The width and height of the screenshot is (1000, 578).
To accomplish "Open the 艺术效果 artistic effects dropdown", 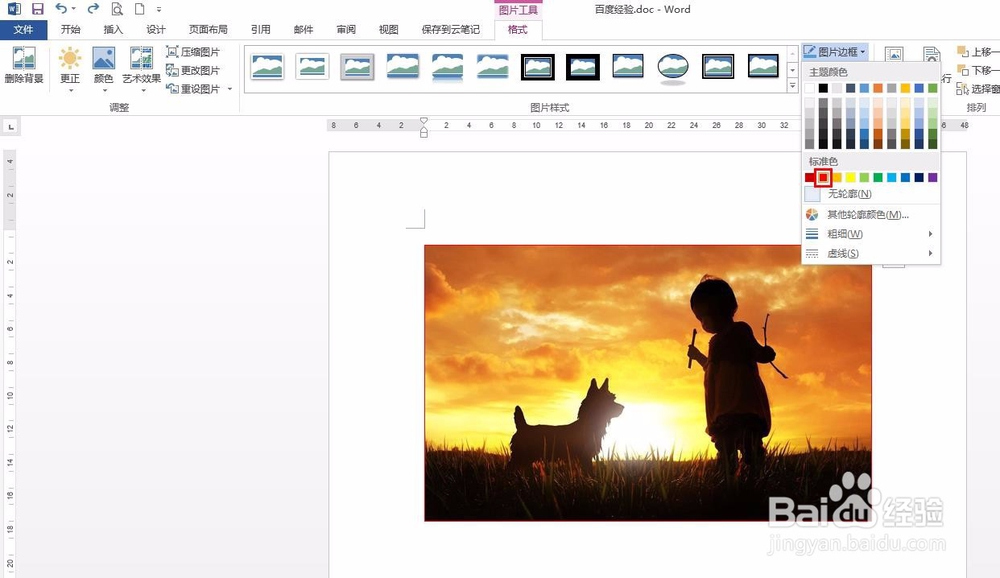I will click(x=141, y=69).
